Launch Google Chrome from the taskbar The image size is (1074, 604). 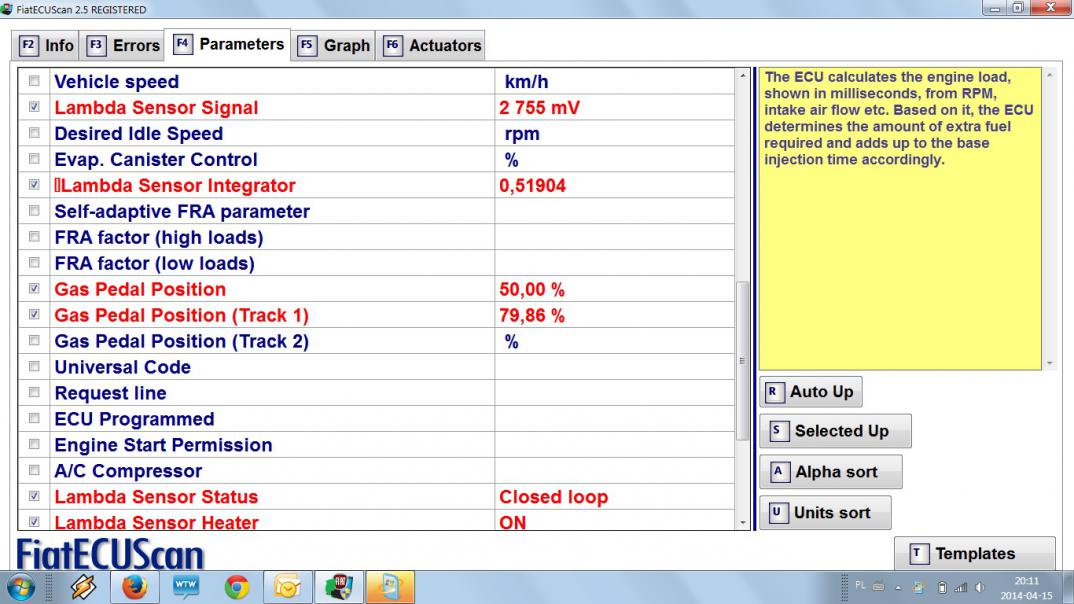pyautogui.click(x=237, y=587)
